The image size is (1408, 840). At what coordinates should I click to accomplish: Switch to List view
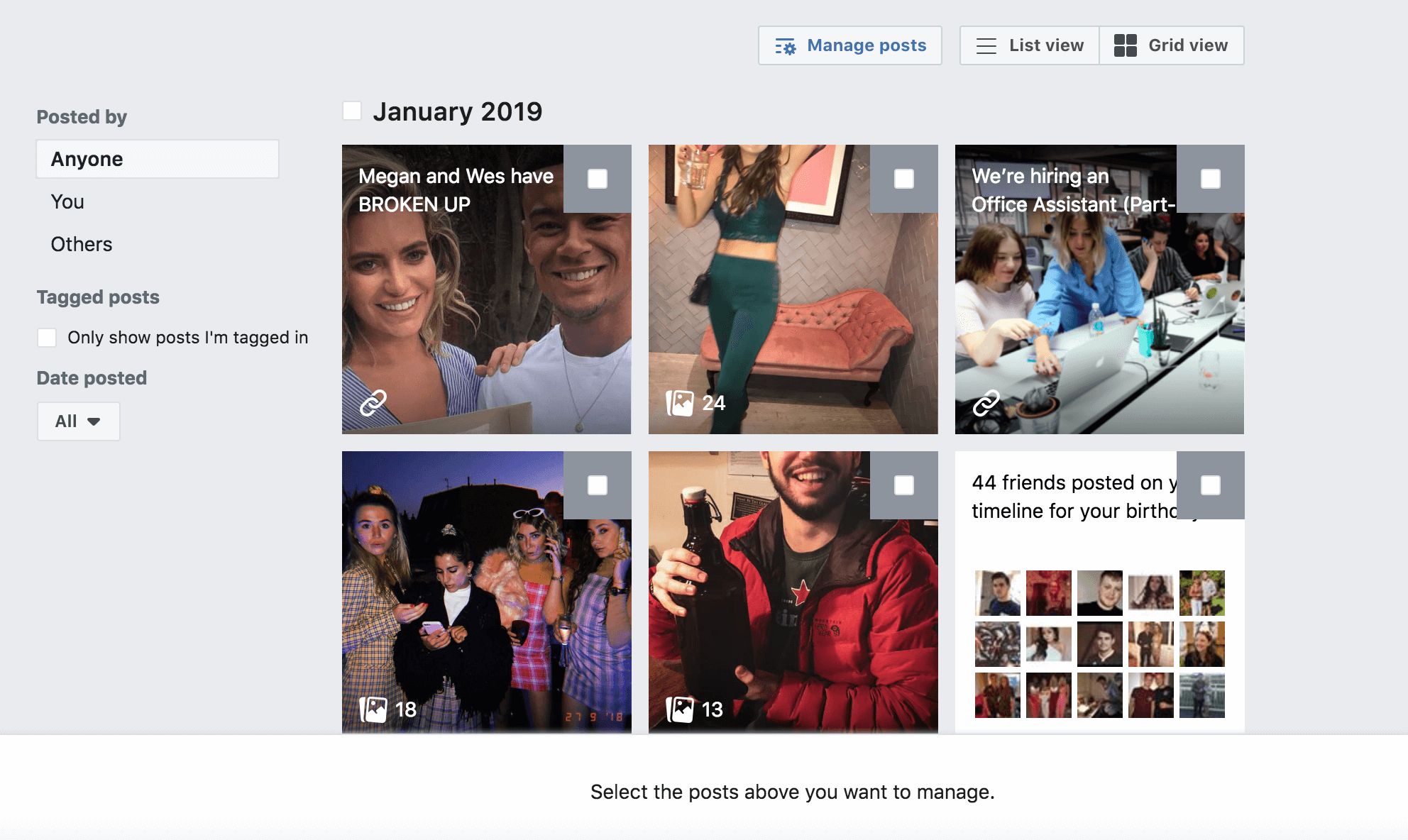pyautogui.click(x=1030, y=45)
